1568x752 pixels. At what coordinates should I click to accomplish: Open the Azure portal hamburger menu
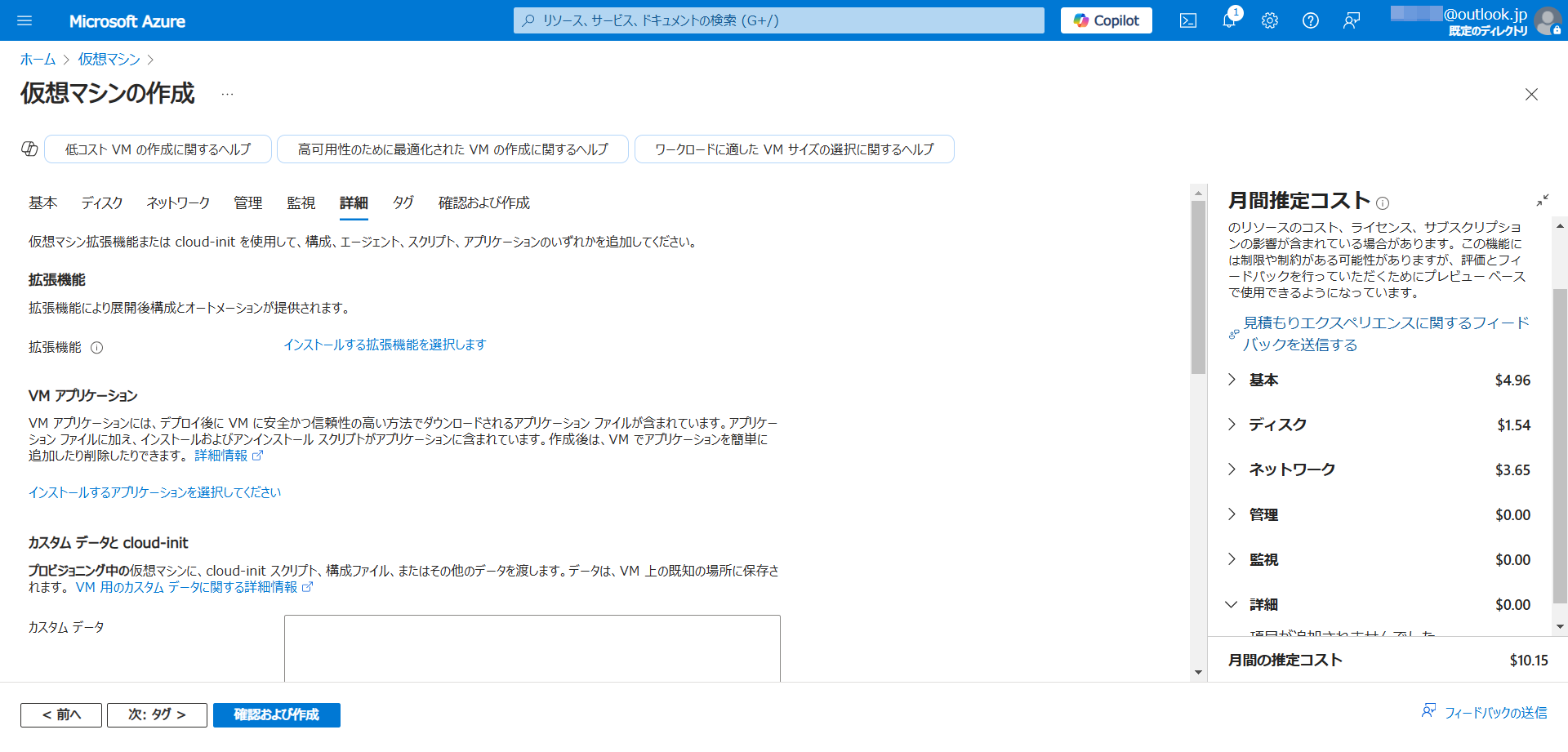point(24,20)
